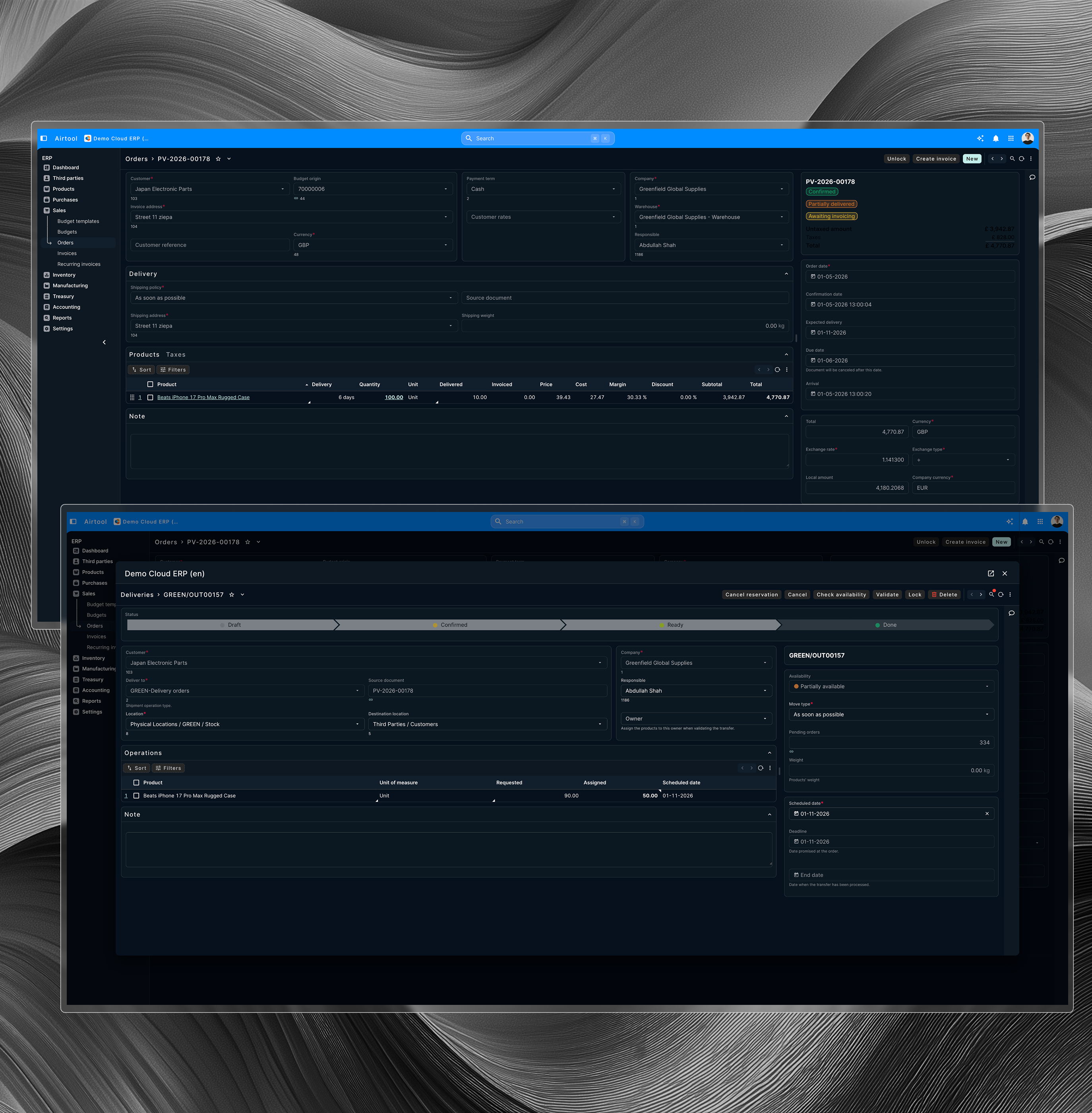Click refresh icon in Operations table toolbar
The height and width of the screenshot is (1113, 1092).
click(x=761, y=768)
